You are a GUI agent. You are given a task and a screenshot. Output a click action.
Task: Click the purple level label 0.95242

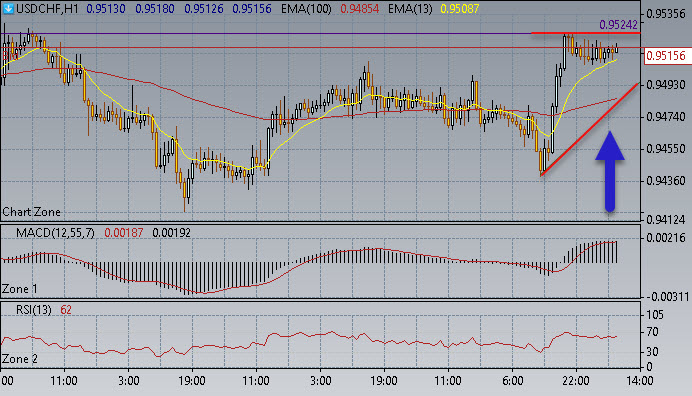pos(618,25)
